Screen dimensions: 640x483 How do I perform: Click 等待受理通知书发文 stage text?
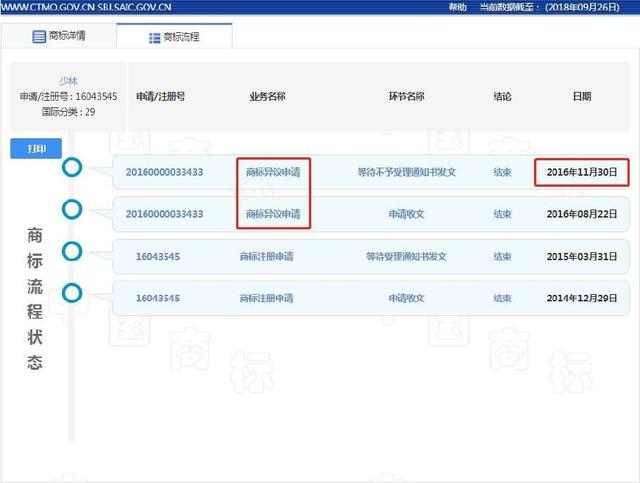[x=406, y=256]
